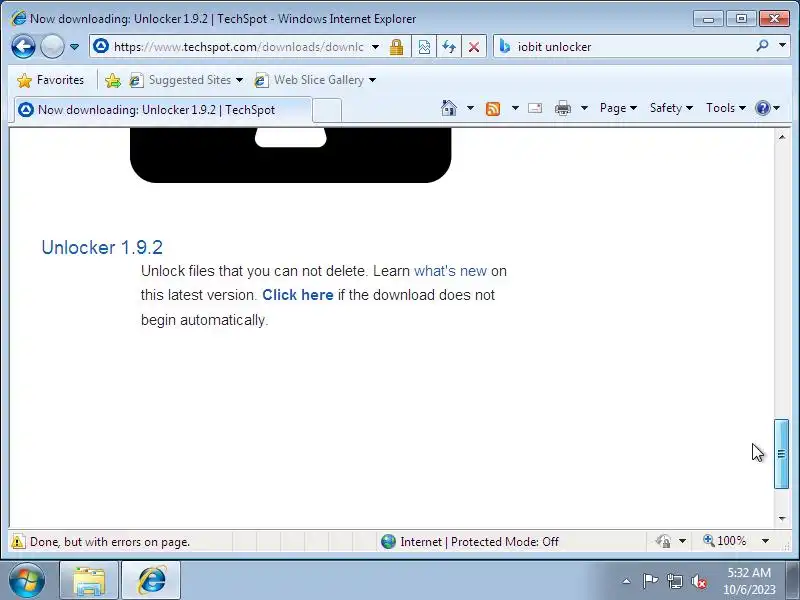
Task: Click the 100% zoom level button
Action: pyautogui.click(x=725, y=541)
